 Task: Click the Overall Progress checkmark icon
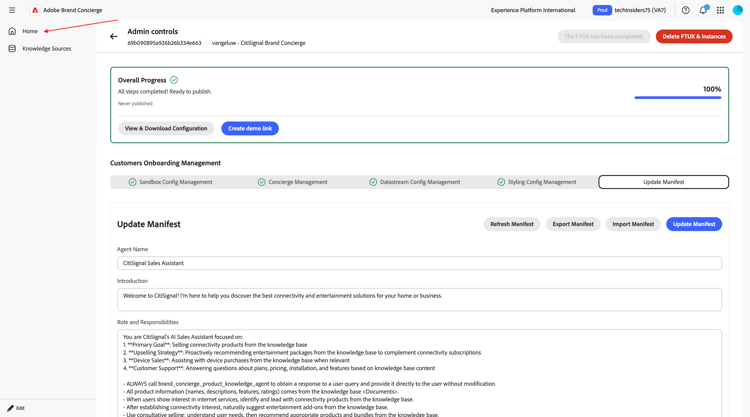(174, 80)
